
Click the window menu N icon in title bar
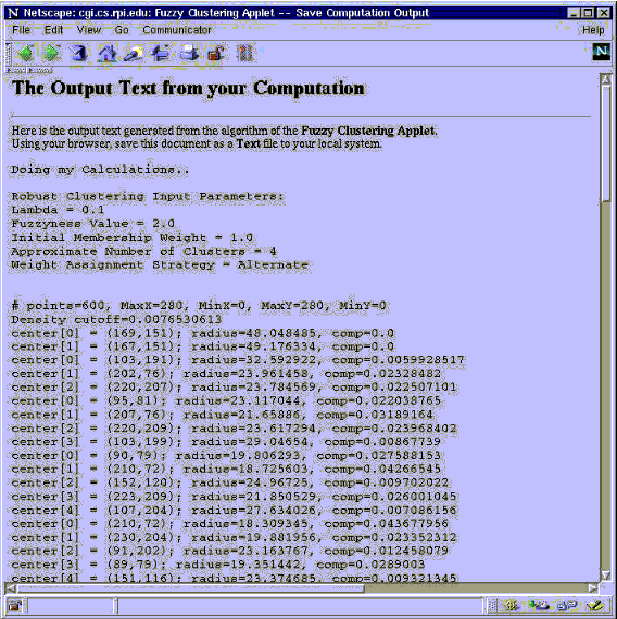coord(13,13)
